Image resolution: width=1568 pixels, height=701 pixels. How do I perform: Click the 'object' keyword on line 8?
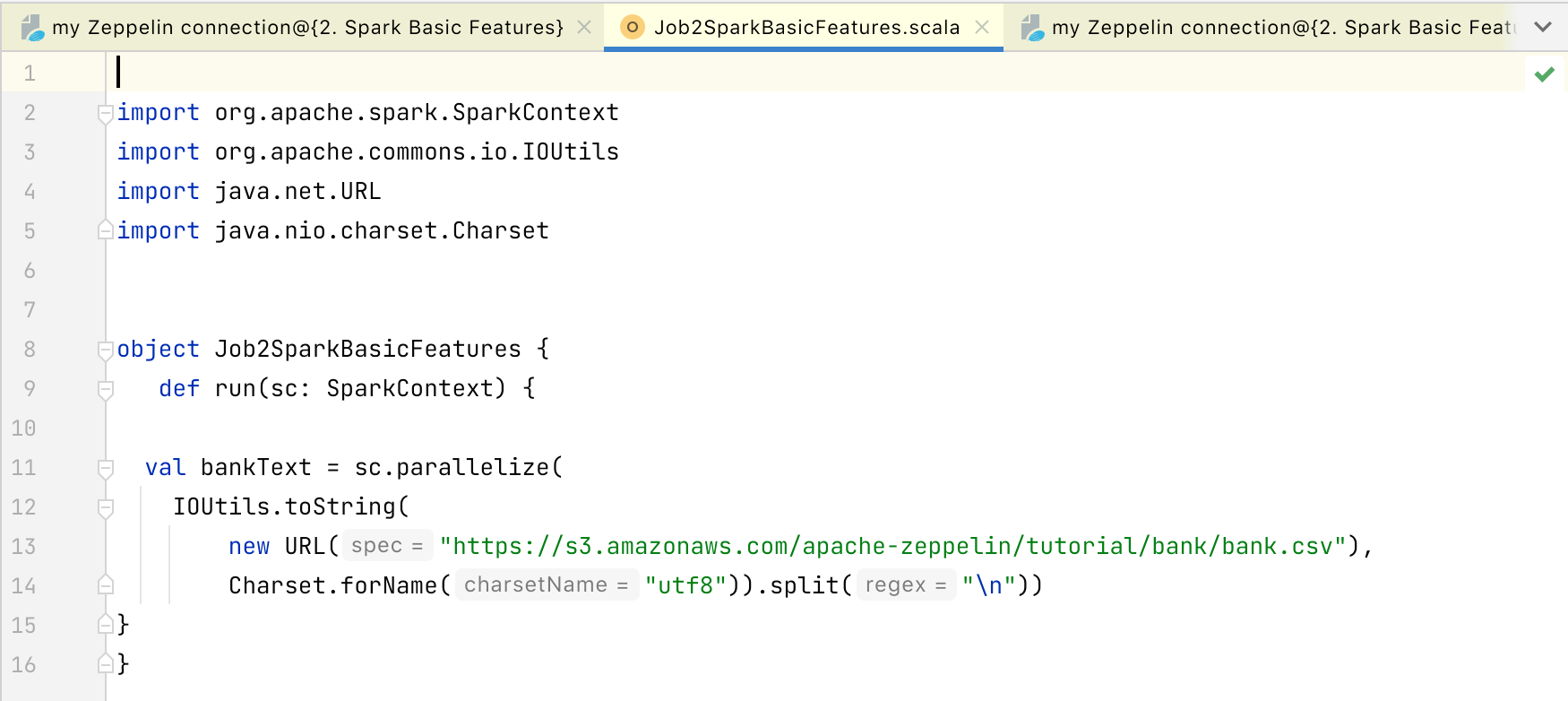[159, 350]
